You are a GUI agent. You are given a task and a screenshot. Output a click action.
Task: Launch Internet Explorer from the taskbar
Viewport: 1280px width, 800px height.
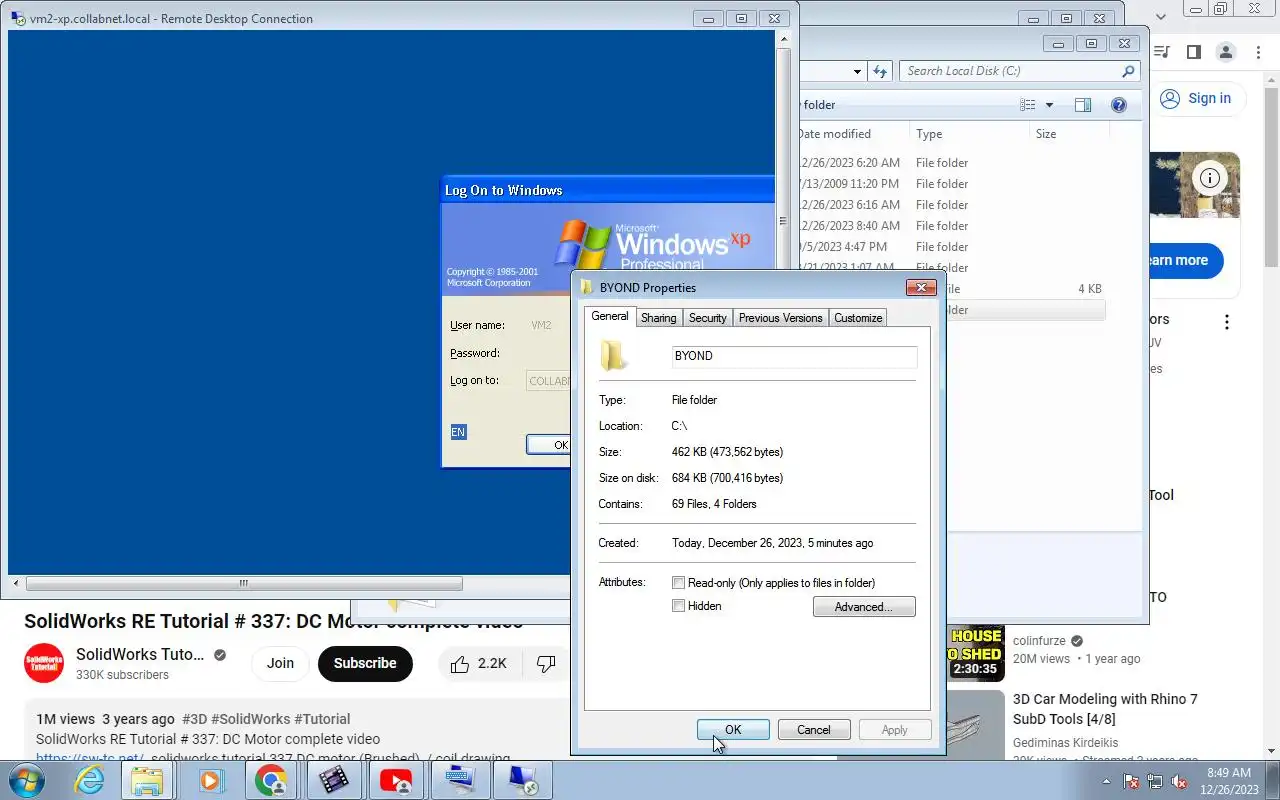point(89,780)
